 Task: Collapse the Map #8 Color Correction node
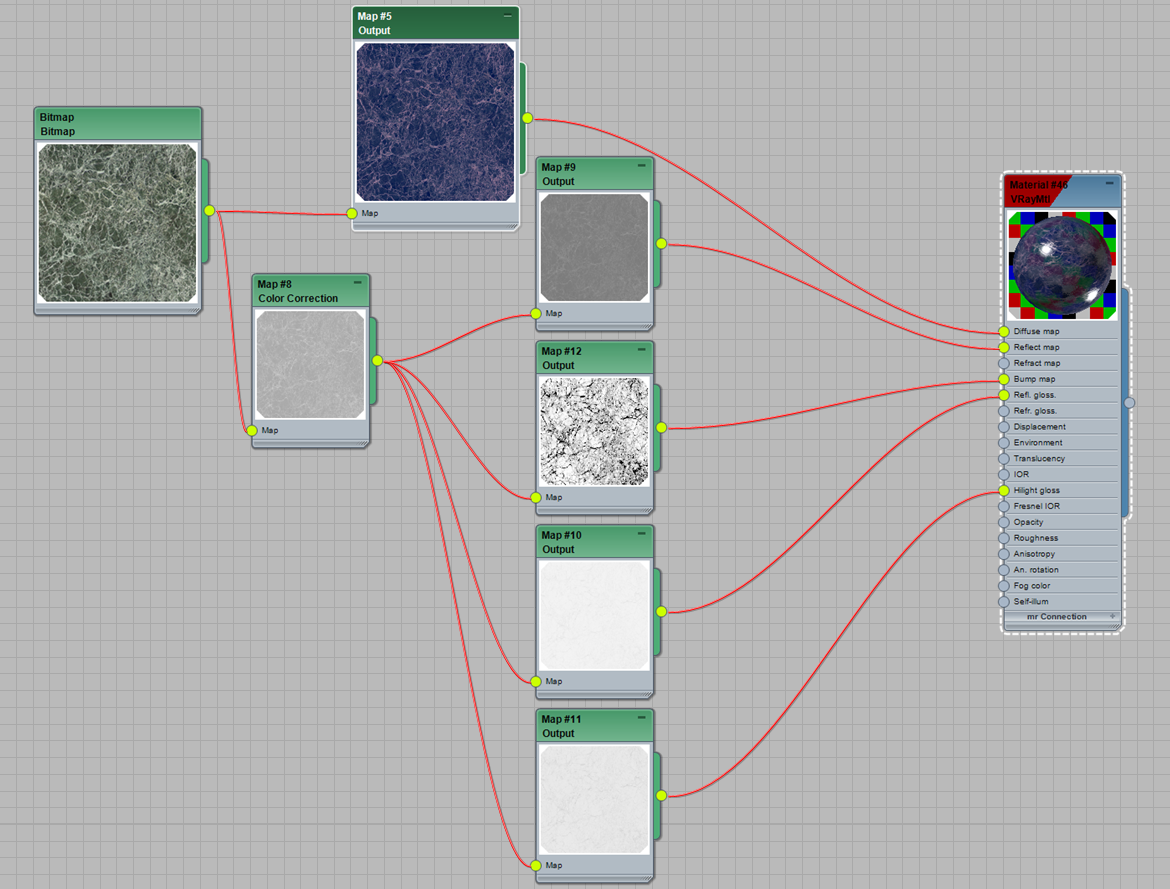click(x=357, y=283)
